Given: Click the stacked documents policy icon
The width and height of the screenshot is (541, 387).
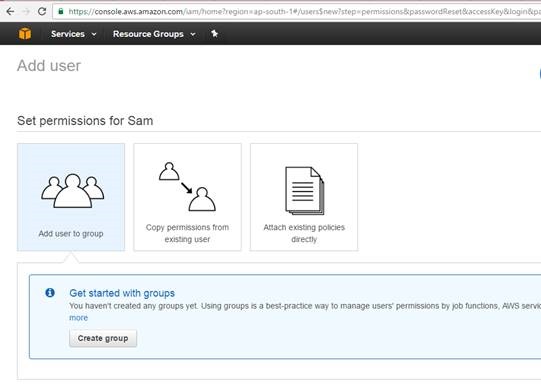Looking at the screenshot, I should tap(305, 190).
